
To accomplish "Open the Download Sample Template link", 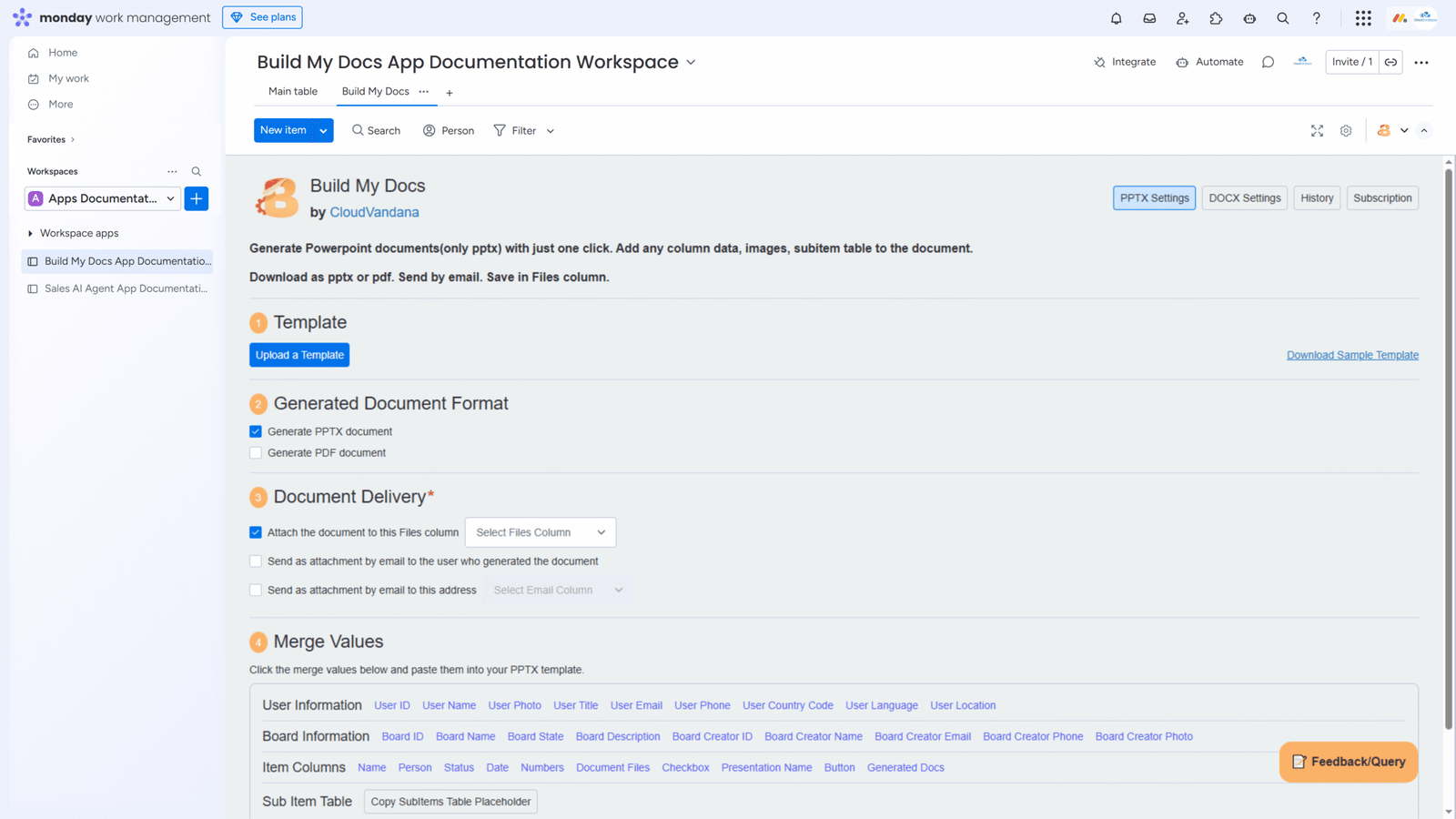I will 1352,355.
